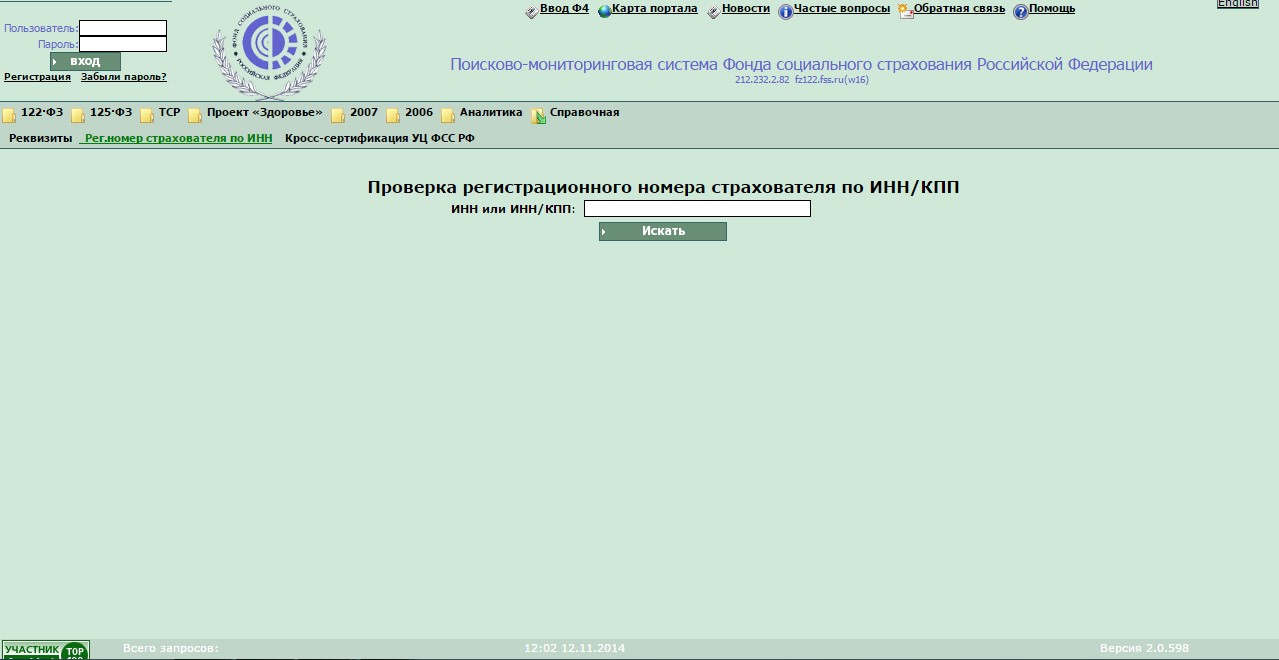Screen dimensions: 1279x660
Task: Click the Забыли пароль? link
Action: (x=124, y=77)
